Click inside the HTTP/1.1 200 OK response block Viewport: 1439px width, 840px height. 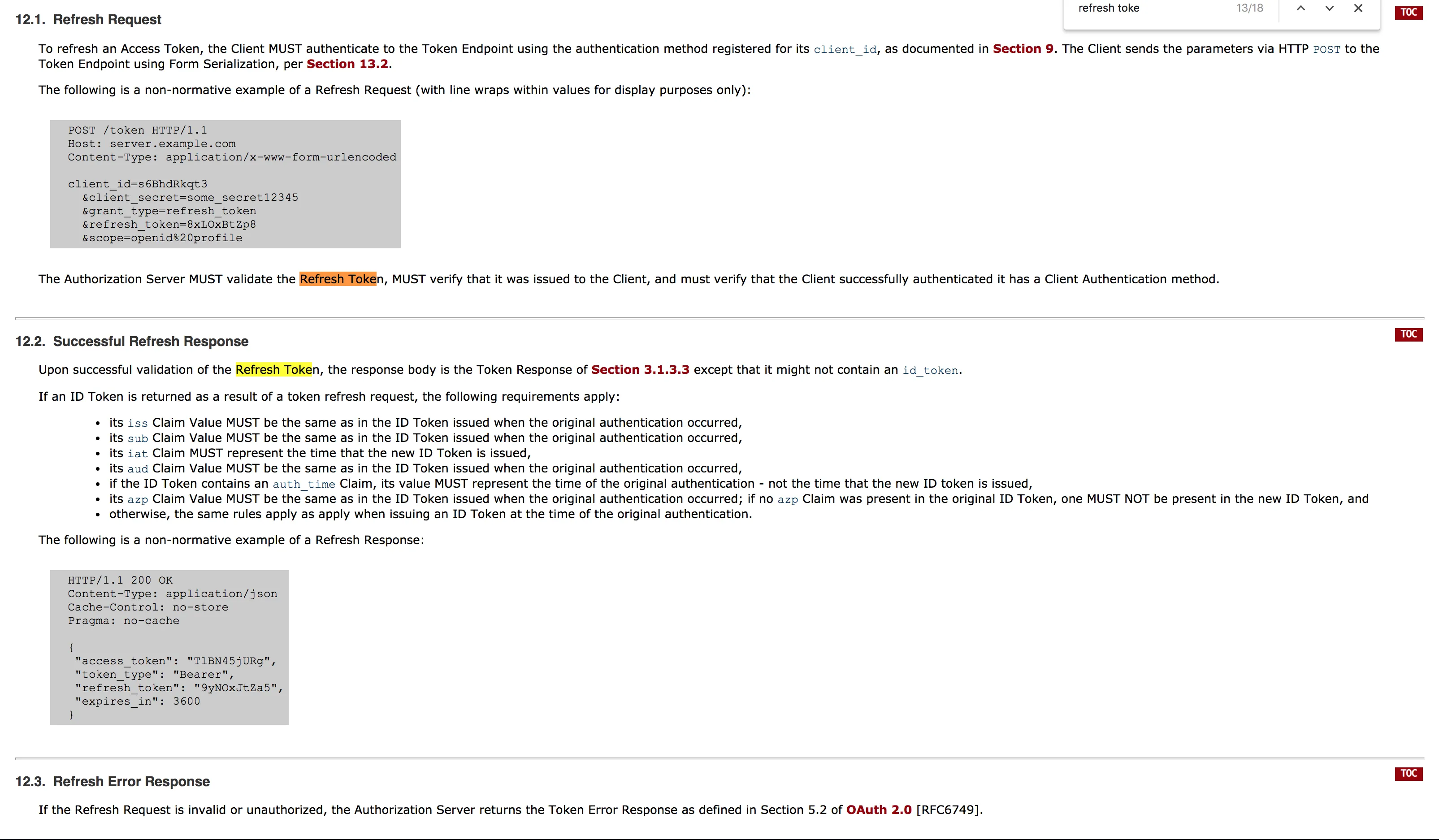click(x=169, y=647)
